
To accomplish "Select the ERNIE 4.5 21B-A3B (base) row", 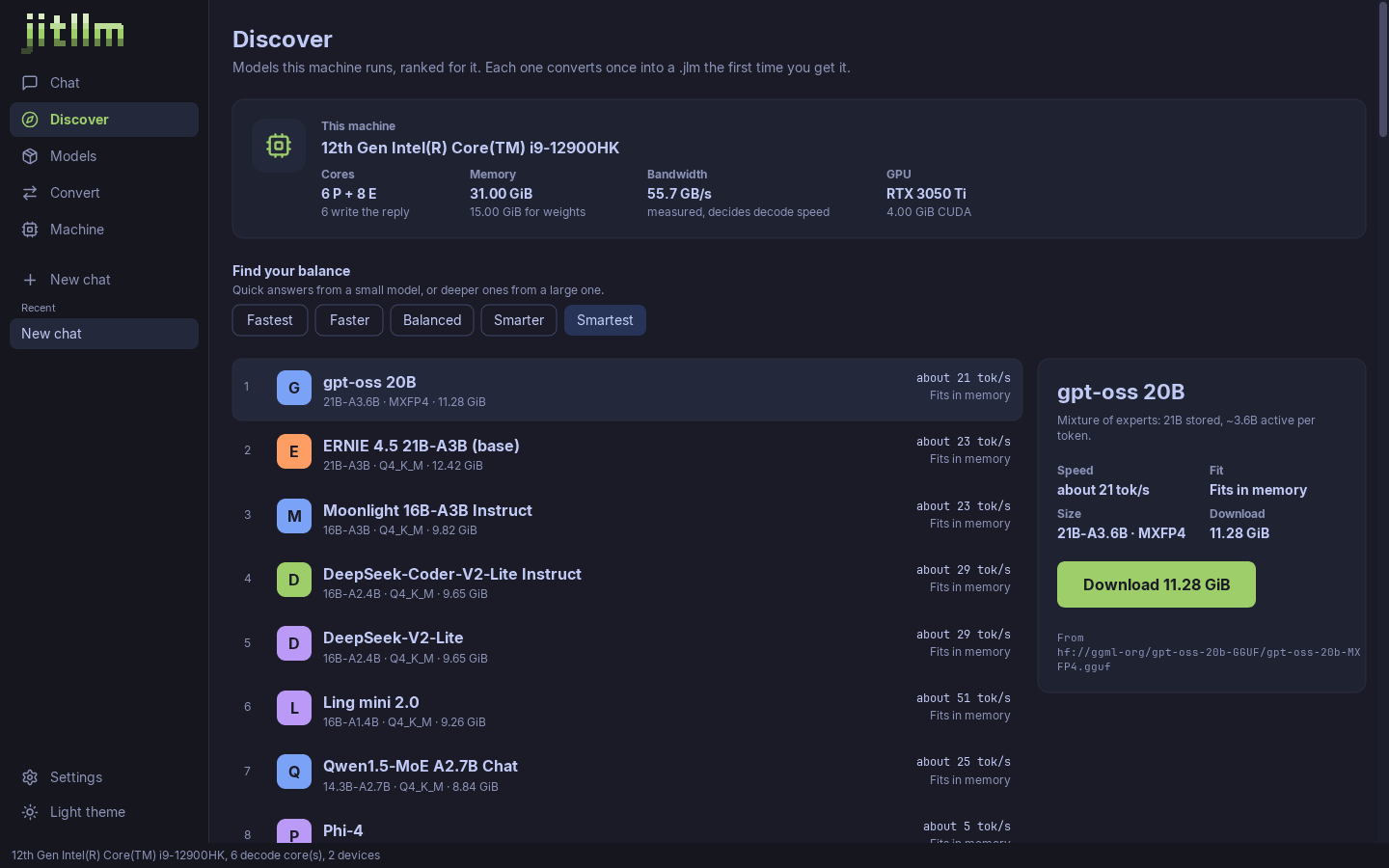I will [x=627, y=451].
